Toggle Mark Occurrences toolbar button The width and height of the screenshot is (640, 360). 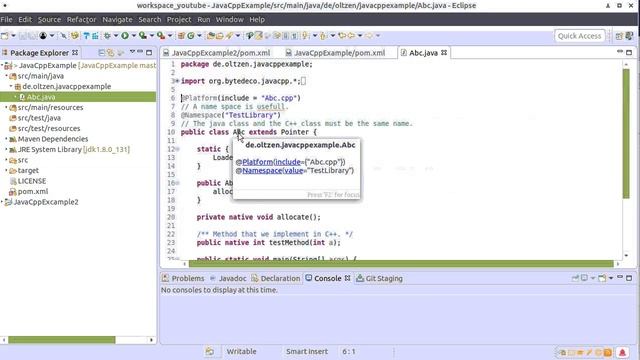[x=258, y=36]
